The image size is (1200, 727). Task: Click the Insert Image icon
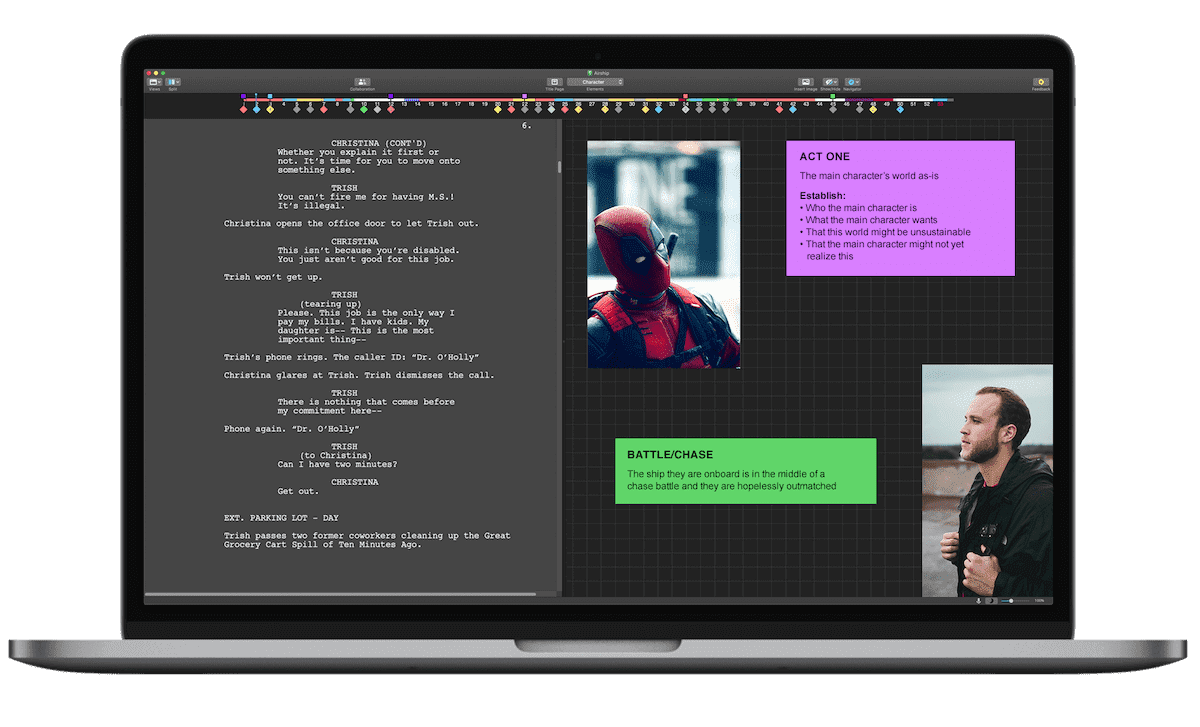pyautogui.click(x=805, y=81)
